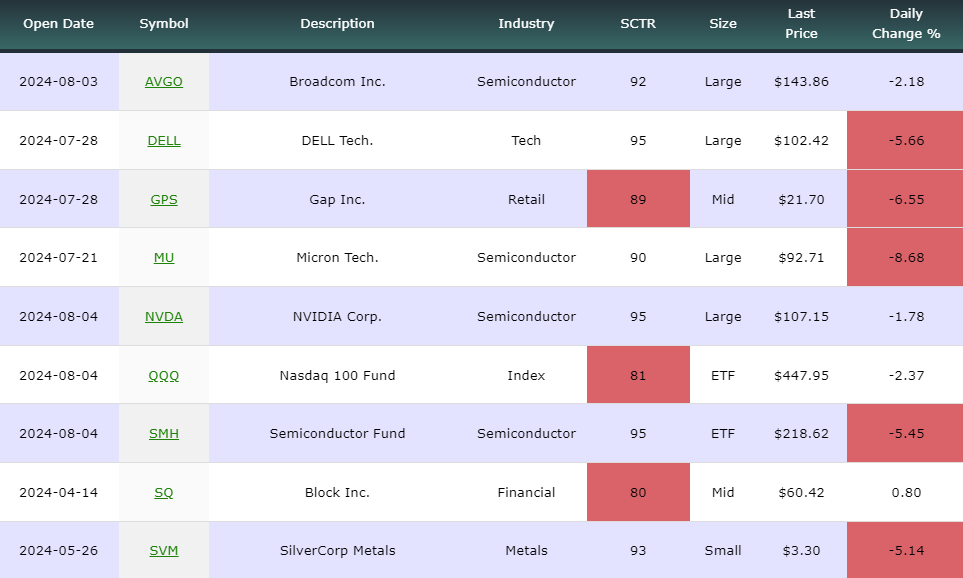Select the Gap Inc. description cell
The image size is (963, 578).
pyautogui.click(x=337, y=200)
